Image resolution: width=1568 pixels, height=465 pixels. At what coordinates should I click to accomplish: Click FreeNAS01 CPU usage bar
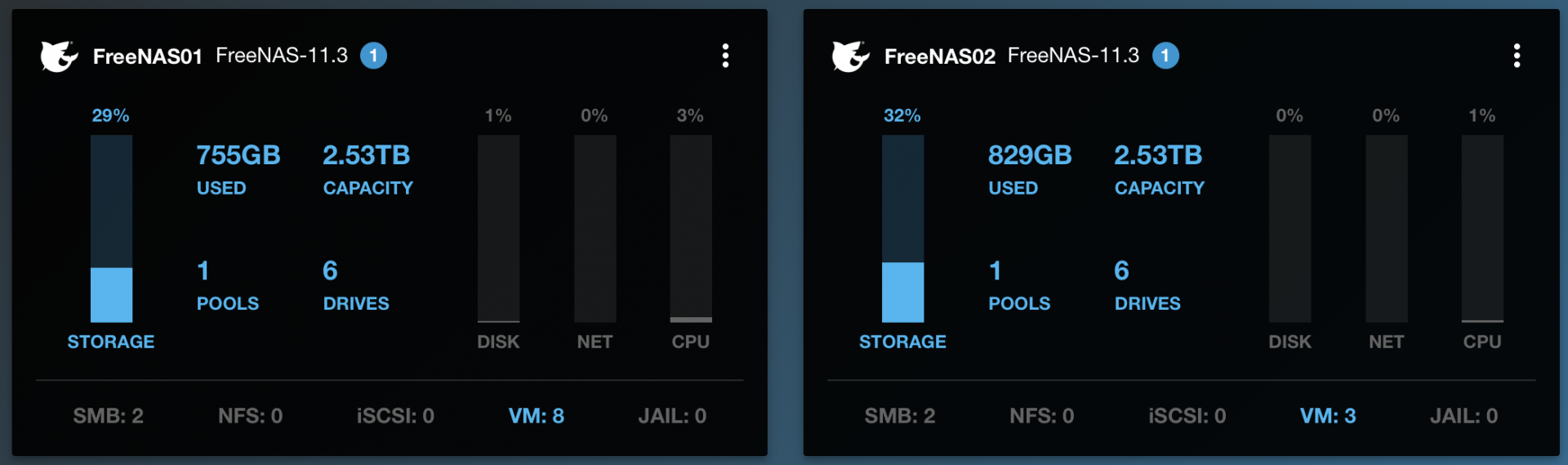pyautogui.click(x=691, y=229)
